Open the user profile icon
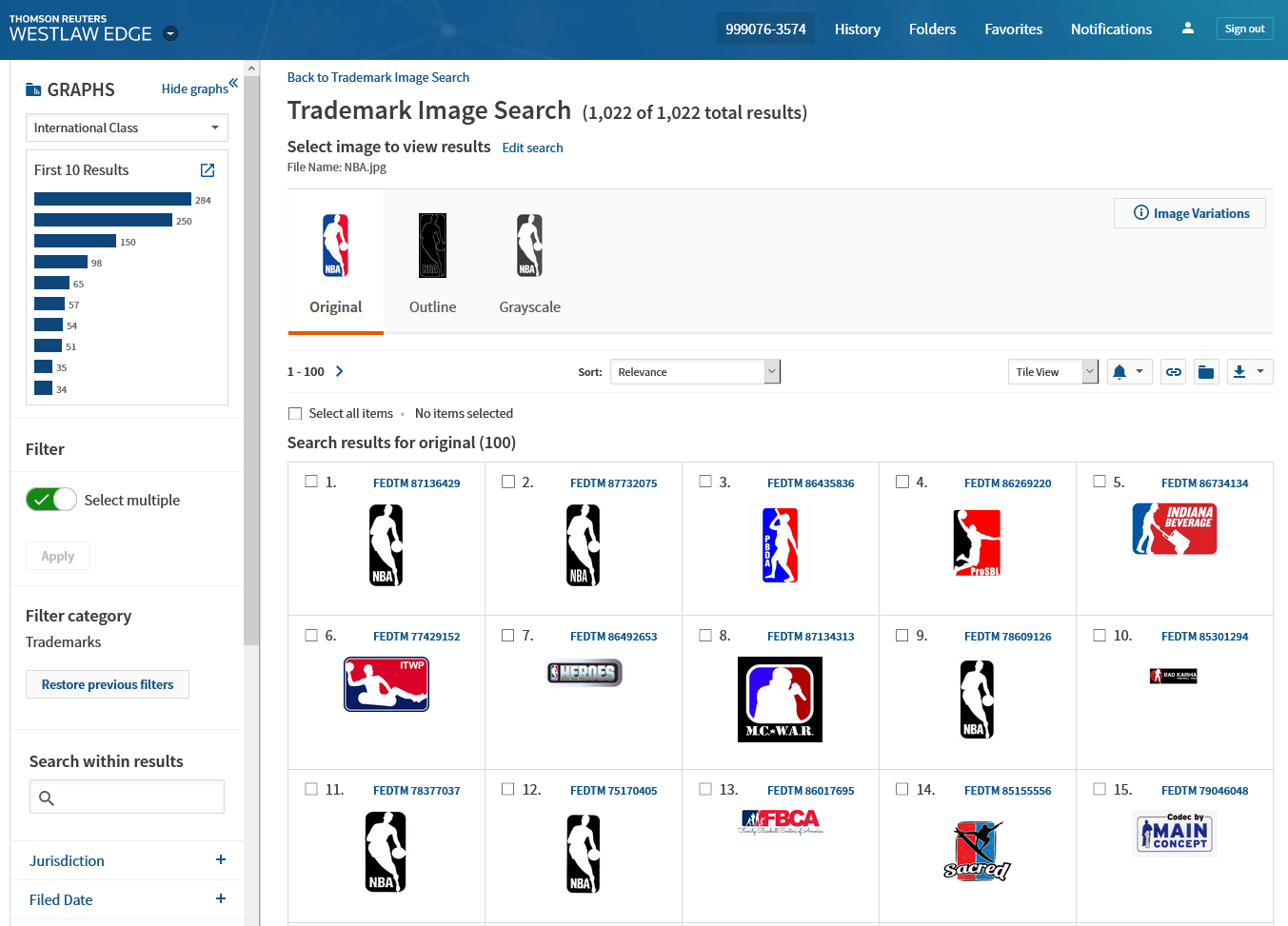 [x=1187, y=29]
